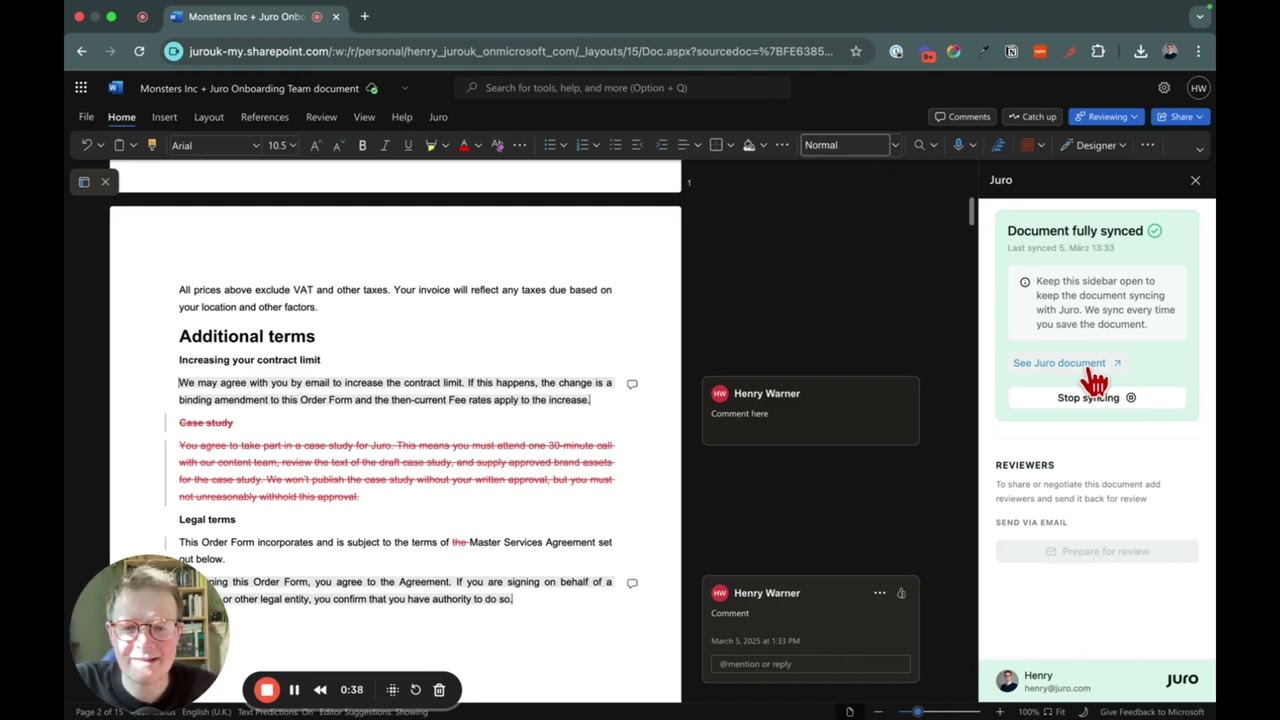Switch to the Layout tab
This screenshot has height=720, width=1280.
[208, 117]
